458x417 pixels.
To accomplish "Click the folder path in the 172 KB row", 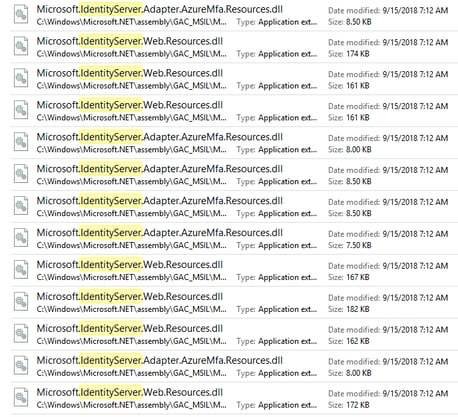I will 132,406.
